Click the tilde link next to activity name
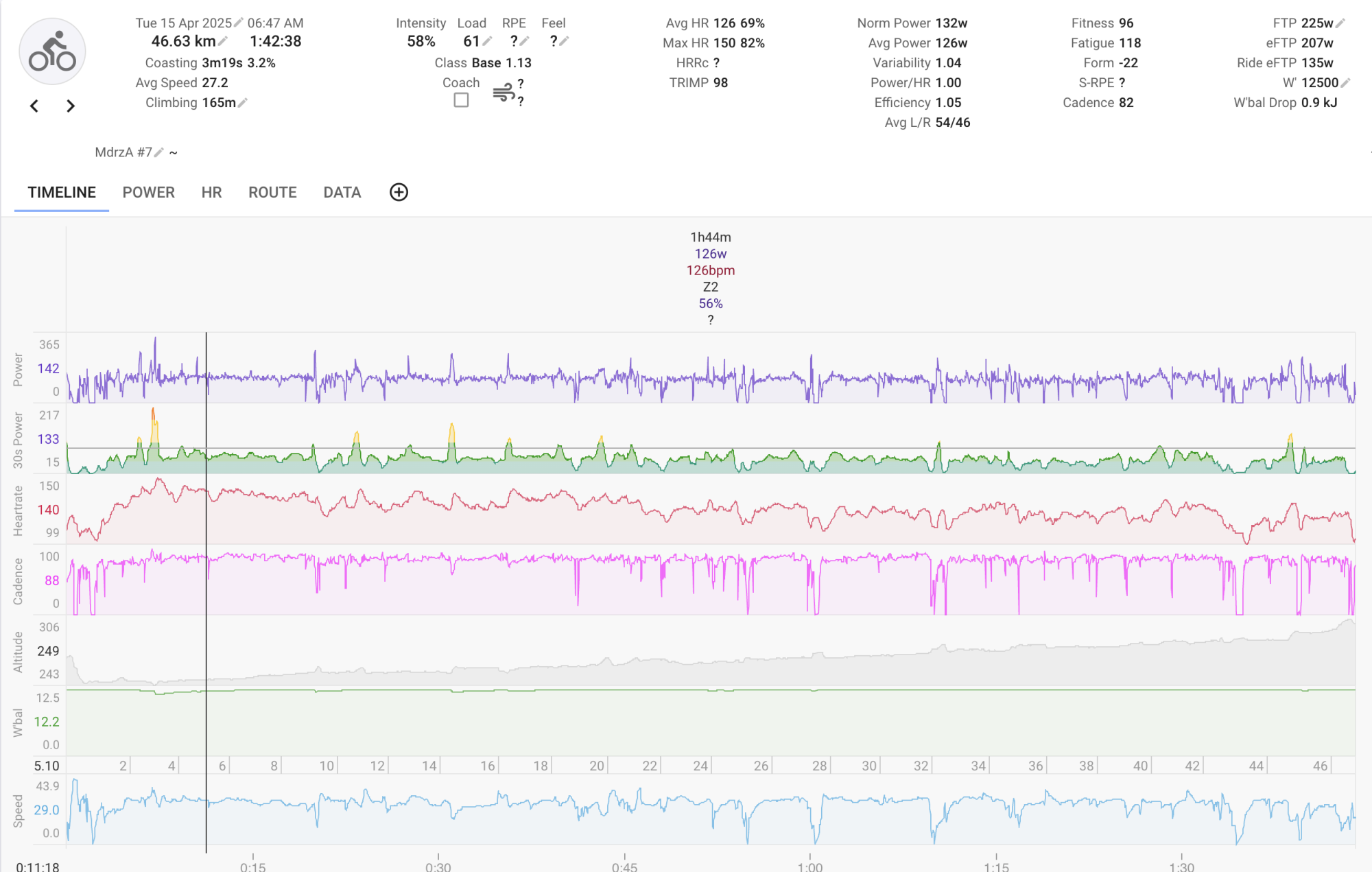The height and width of the screenshot is (872, 1372). [174, 152]
